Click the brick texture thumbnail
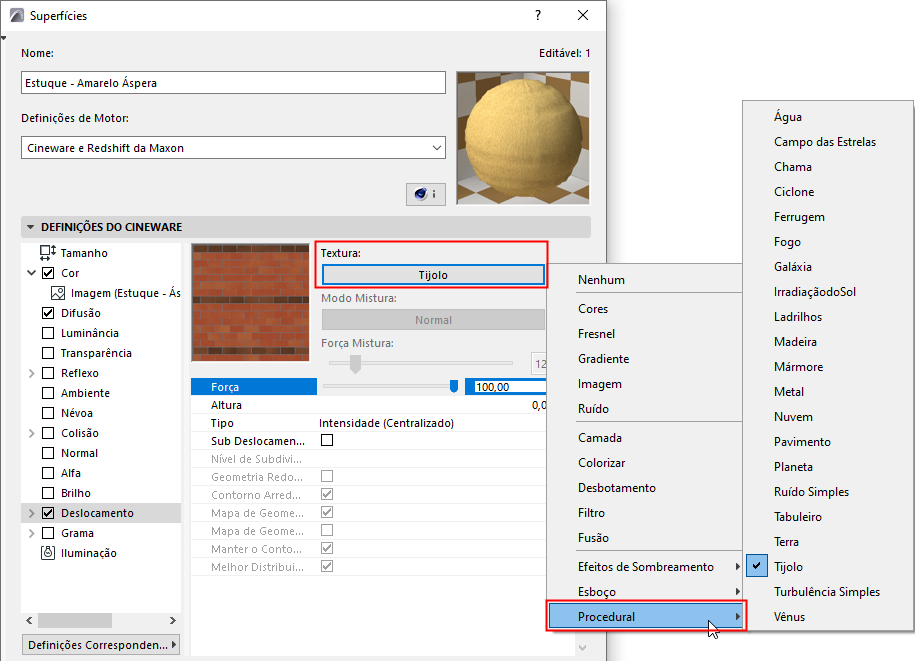Viewport: 915px width, 661px height. (250, 302)
